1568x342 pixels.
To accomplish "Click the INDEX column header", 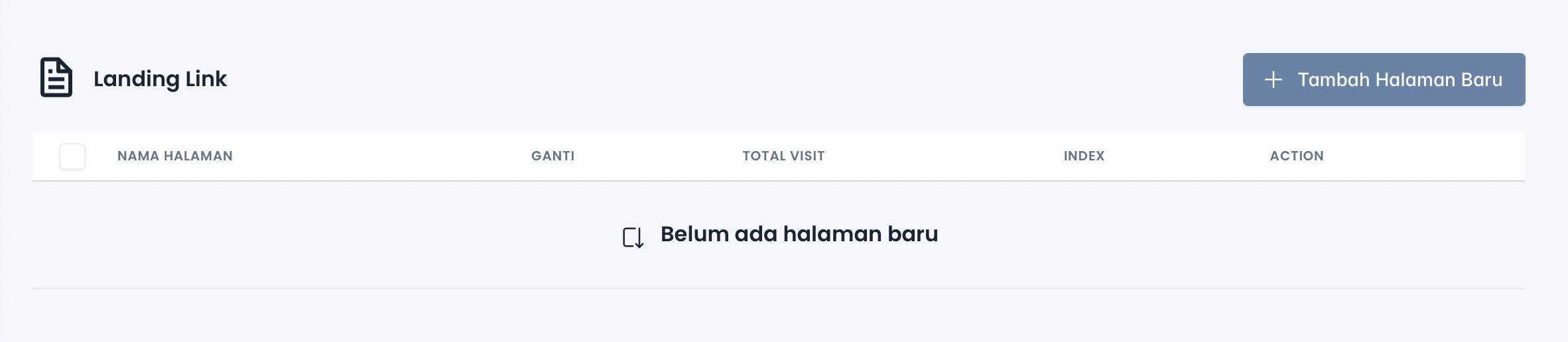I will click(x=1084, y=156).
